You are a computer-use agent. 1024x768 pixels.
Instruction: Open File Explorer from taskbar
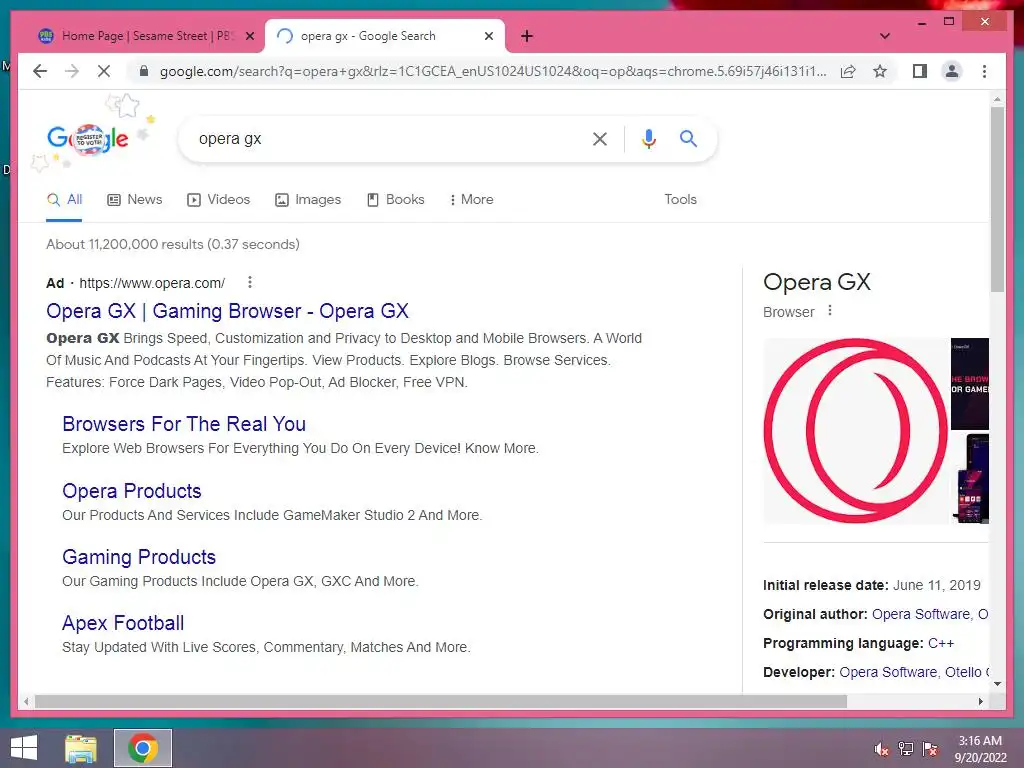tap(81, 748)
